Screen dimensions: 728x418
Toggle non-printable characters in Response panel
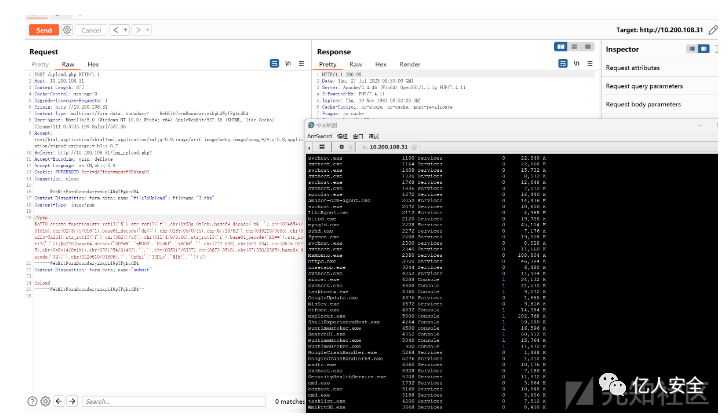click(577, 64)
